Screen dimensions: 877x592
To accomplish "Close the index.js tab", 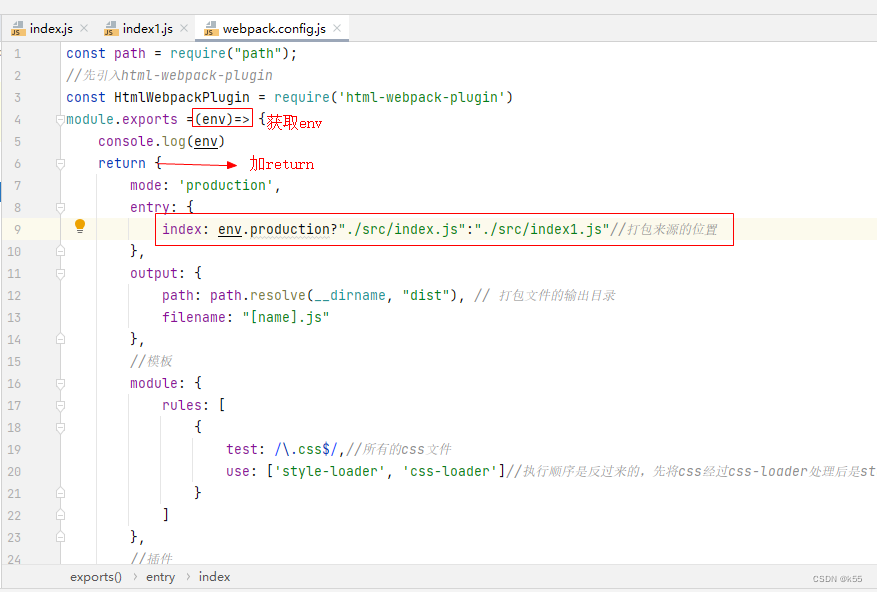I will pyautogui.click(x=83, y=29).
